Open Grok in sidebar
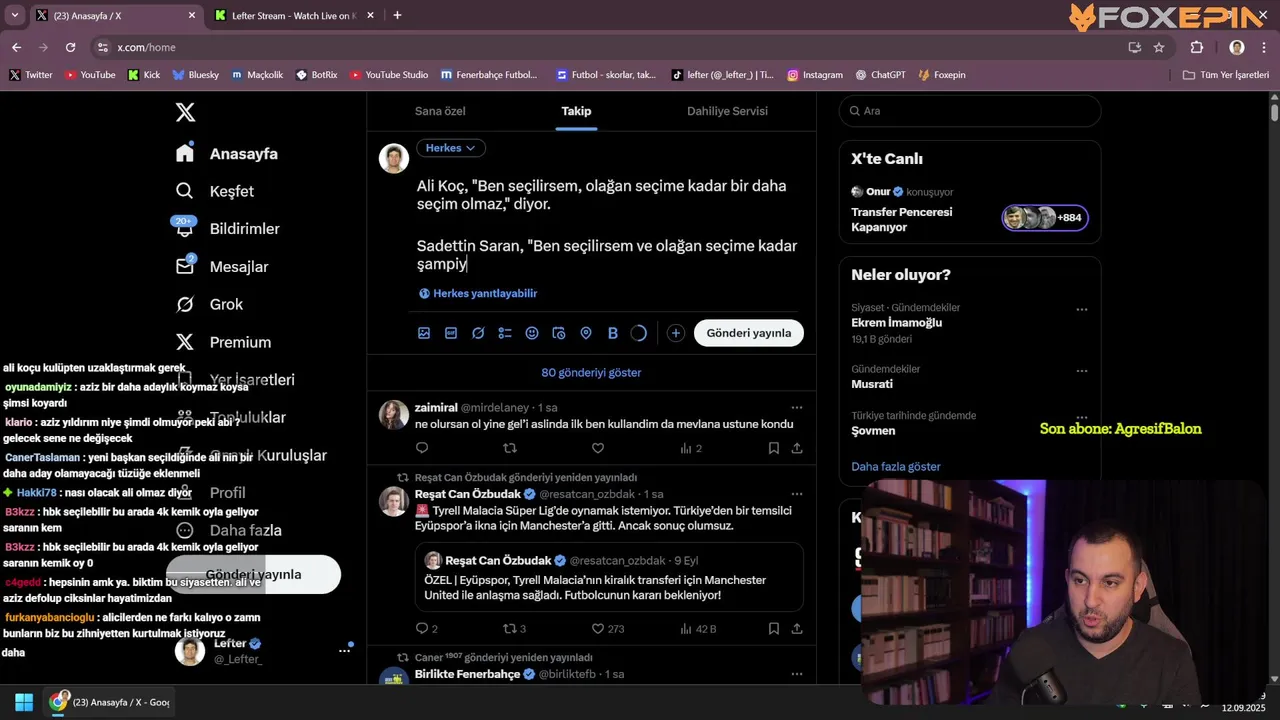 coord(209,304)
